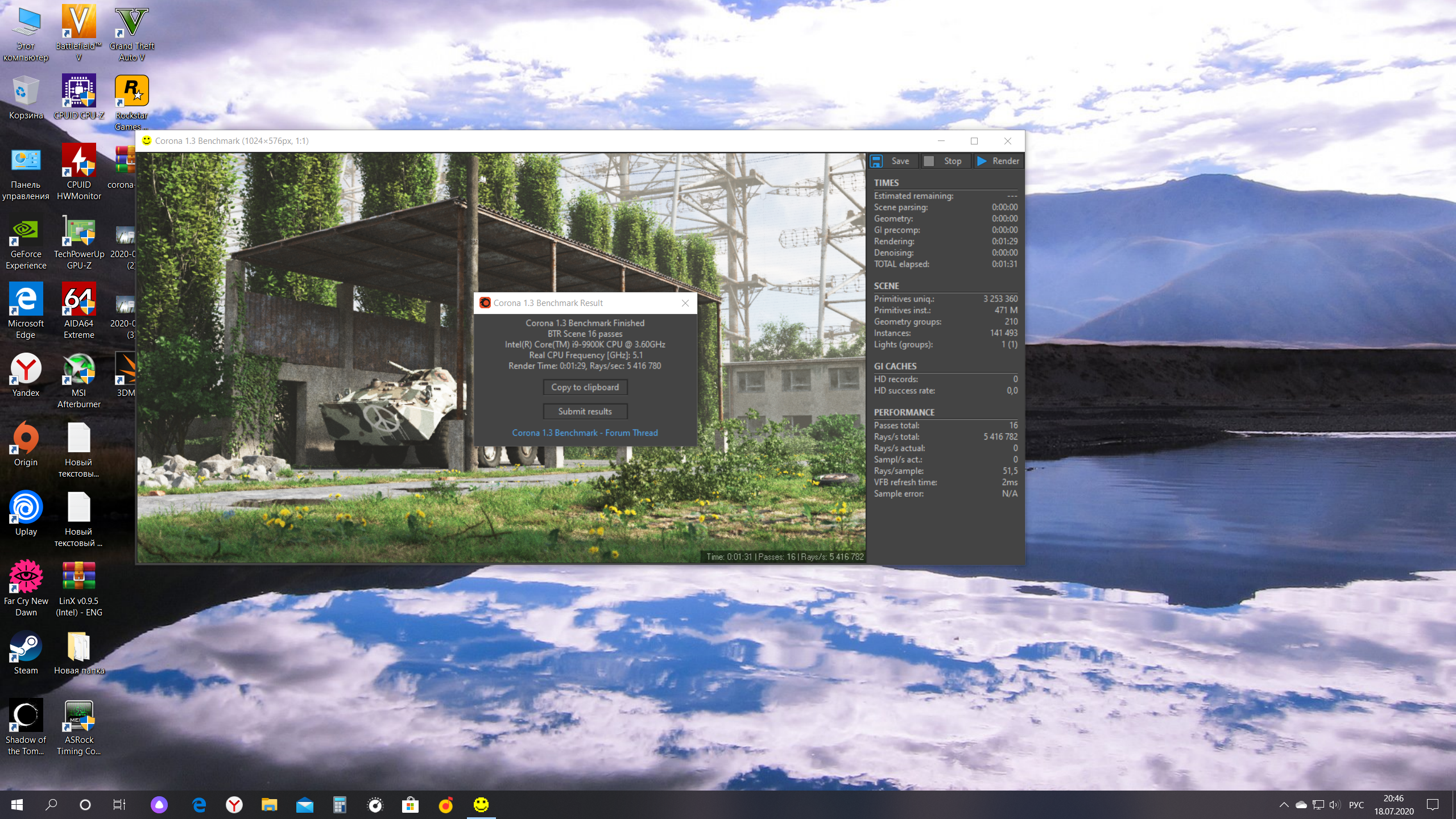Viewport: 1456px width, 819px height.
Task: Switch keyboard language via РУС indicator
Action: pyautogui.click(x=1356, y=805)
